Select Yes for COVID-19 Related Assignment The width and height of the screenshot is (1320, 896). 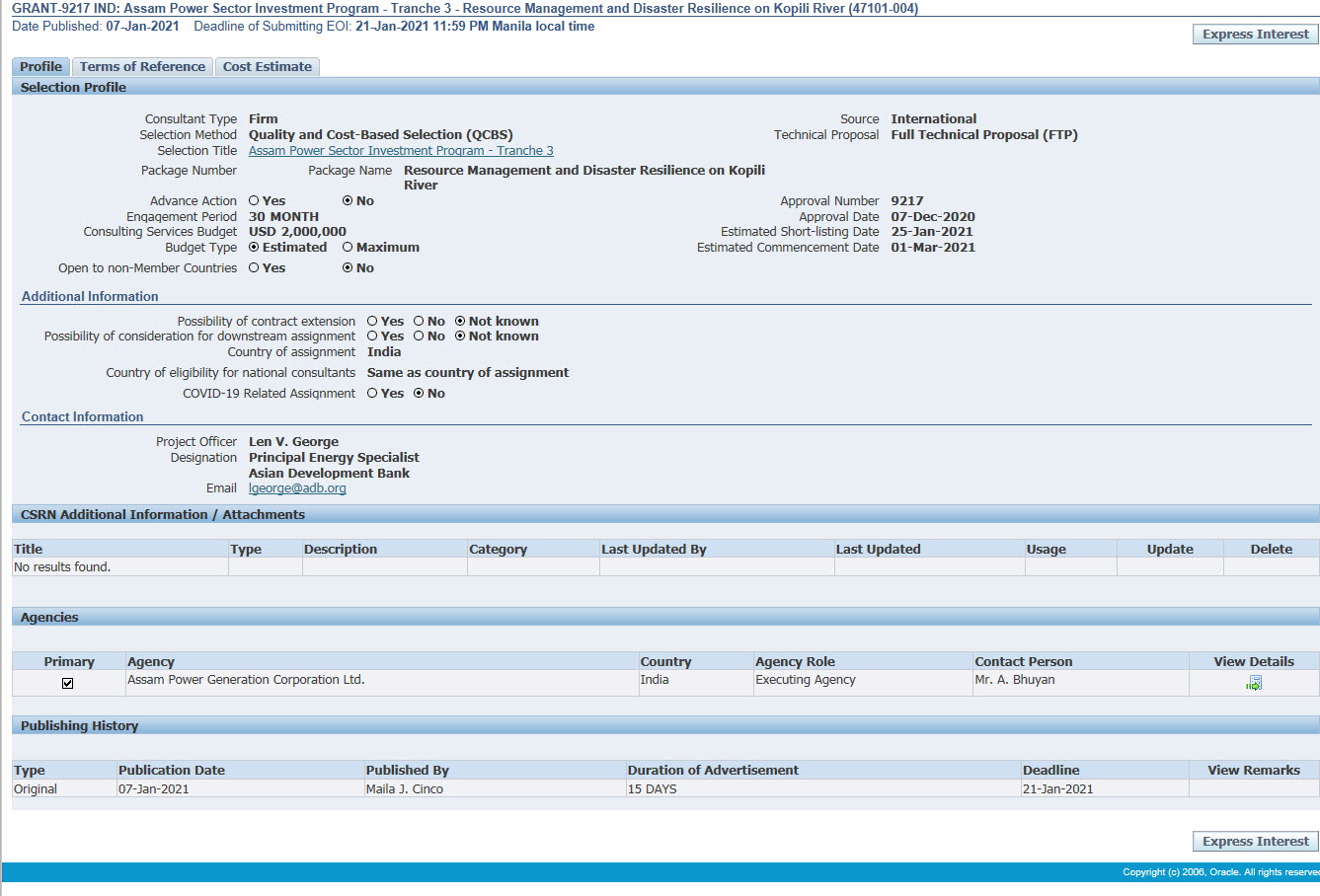coord(372,393)
